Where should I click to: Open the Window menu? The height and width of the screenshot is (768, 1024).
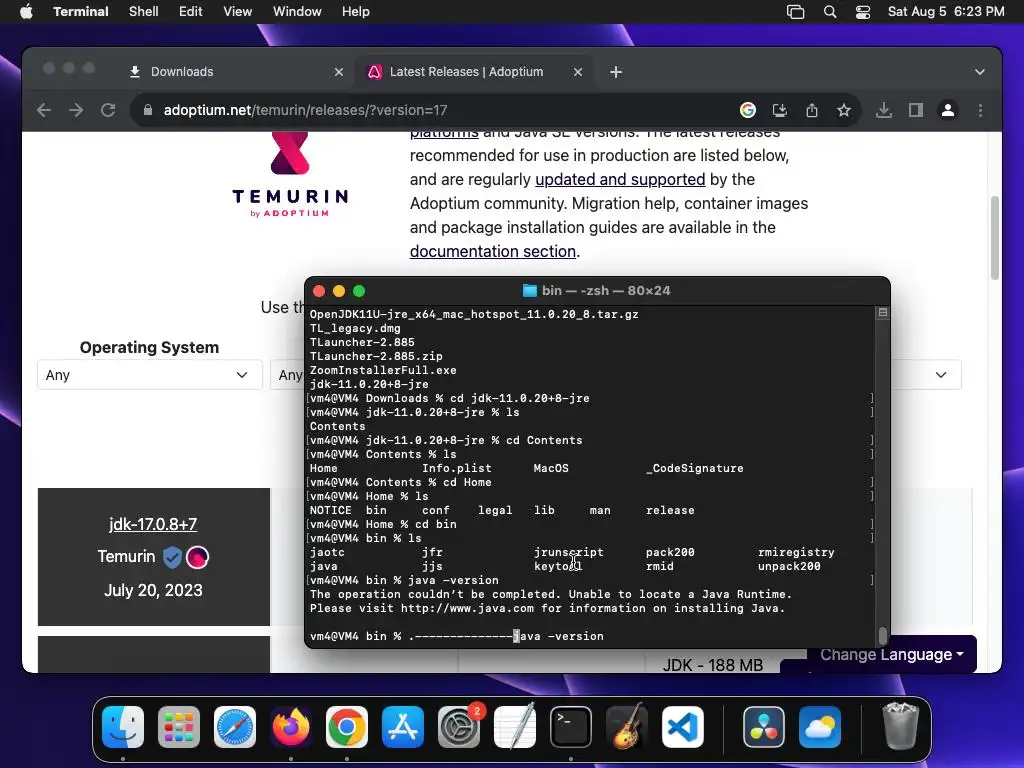coord(296,12)
